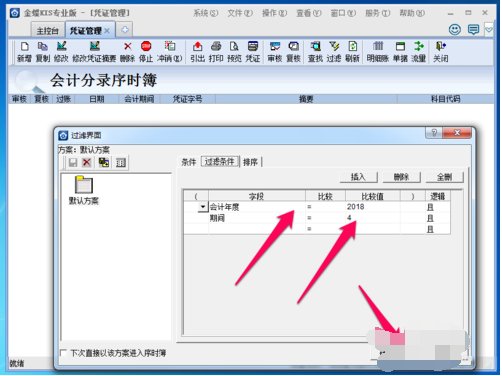
Task: Click the 引出 export icon
Action: 198,52
